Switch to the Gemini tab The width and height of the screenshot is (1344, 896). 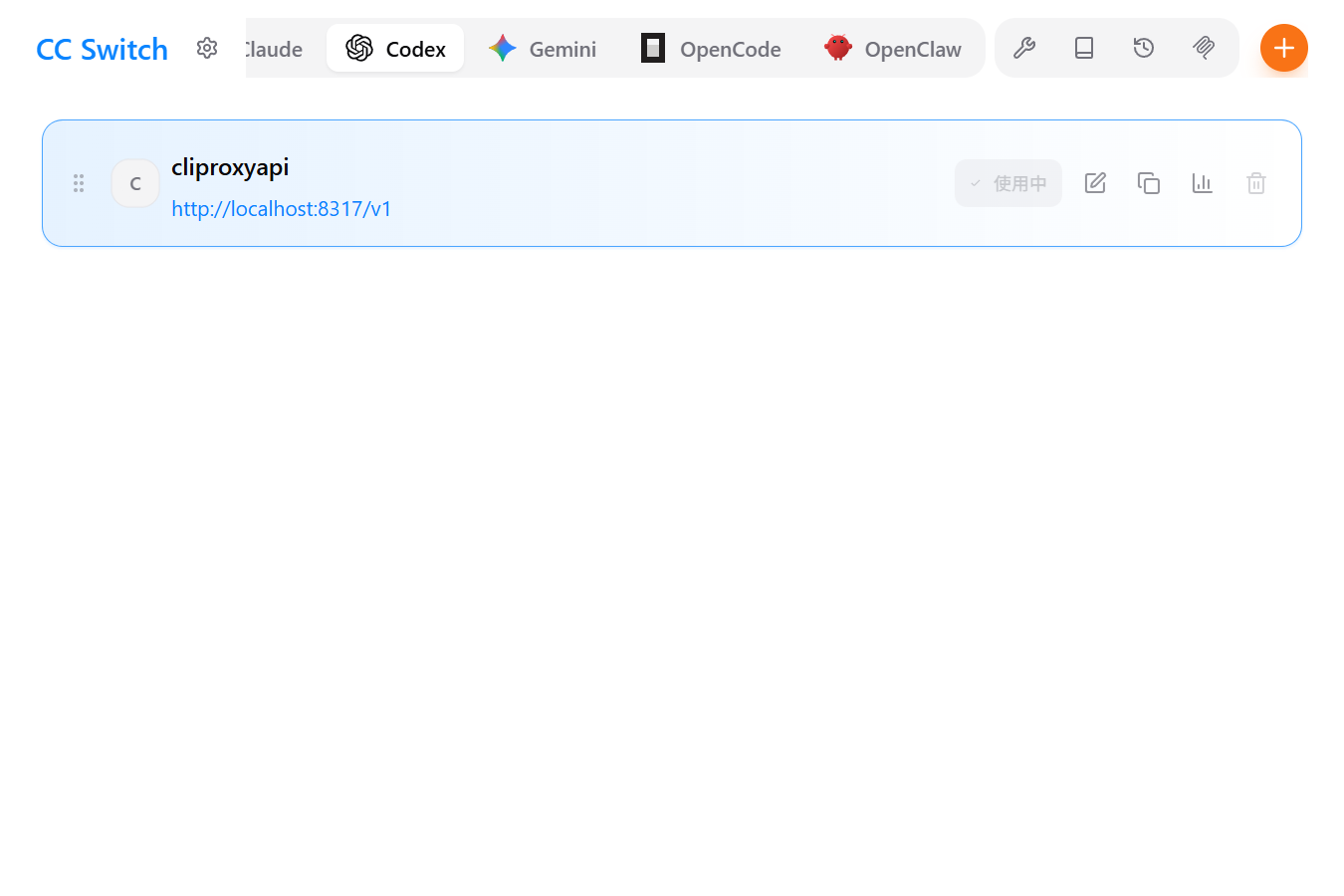[x=543, y=49]
